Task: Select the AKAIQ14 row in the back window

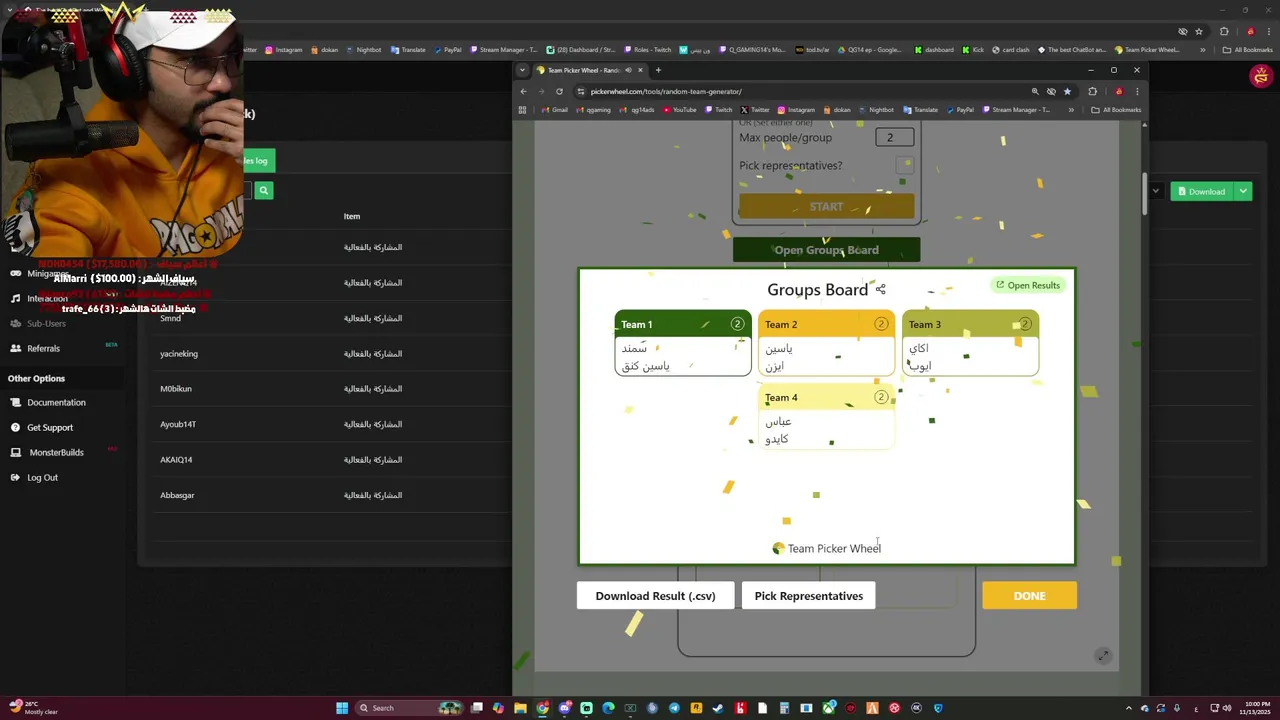Action: [330, 460]
